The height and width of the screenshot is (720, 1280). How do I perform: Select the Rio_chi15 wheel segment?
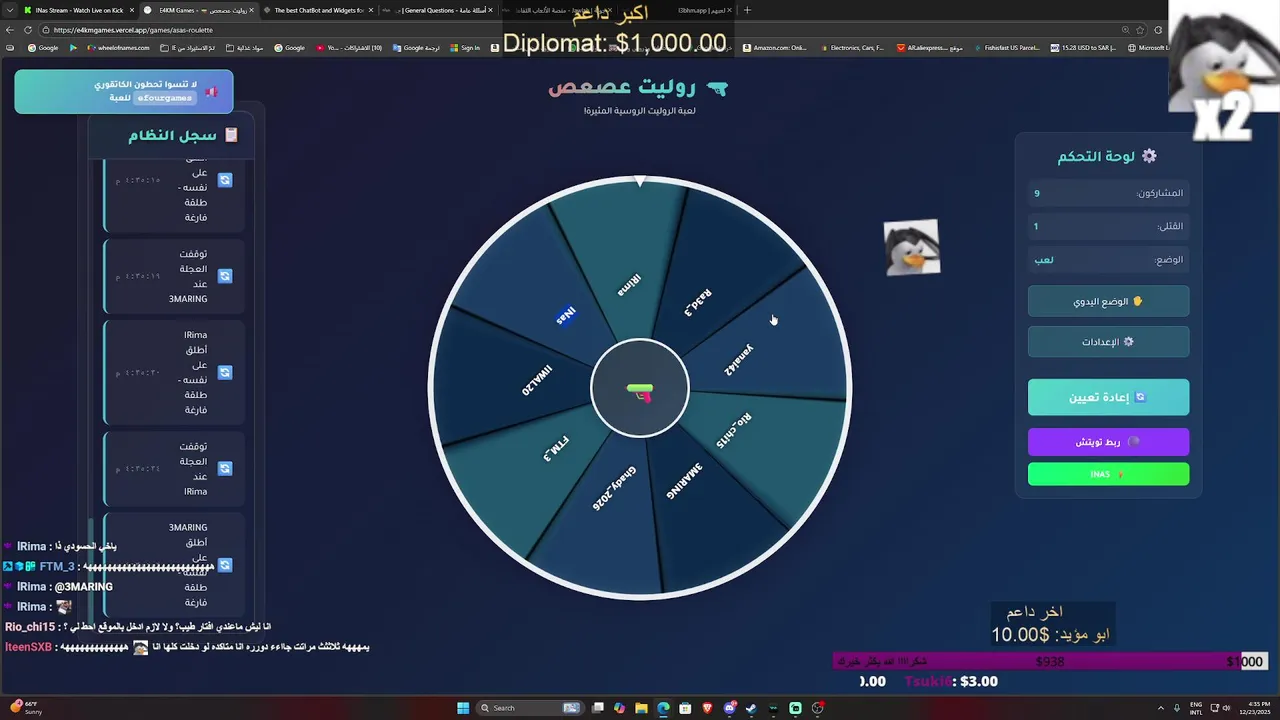[x=765, y=440]
